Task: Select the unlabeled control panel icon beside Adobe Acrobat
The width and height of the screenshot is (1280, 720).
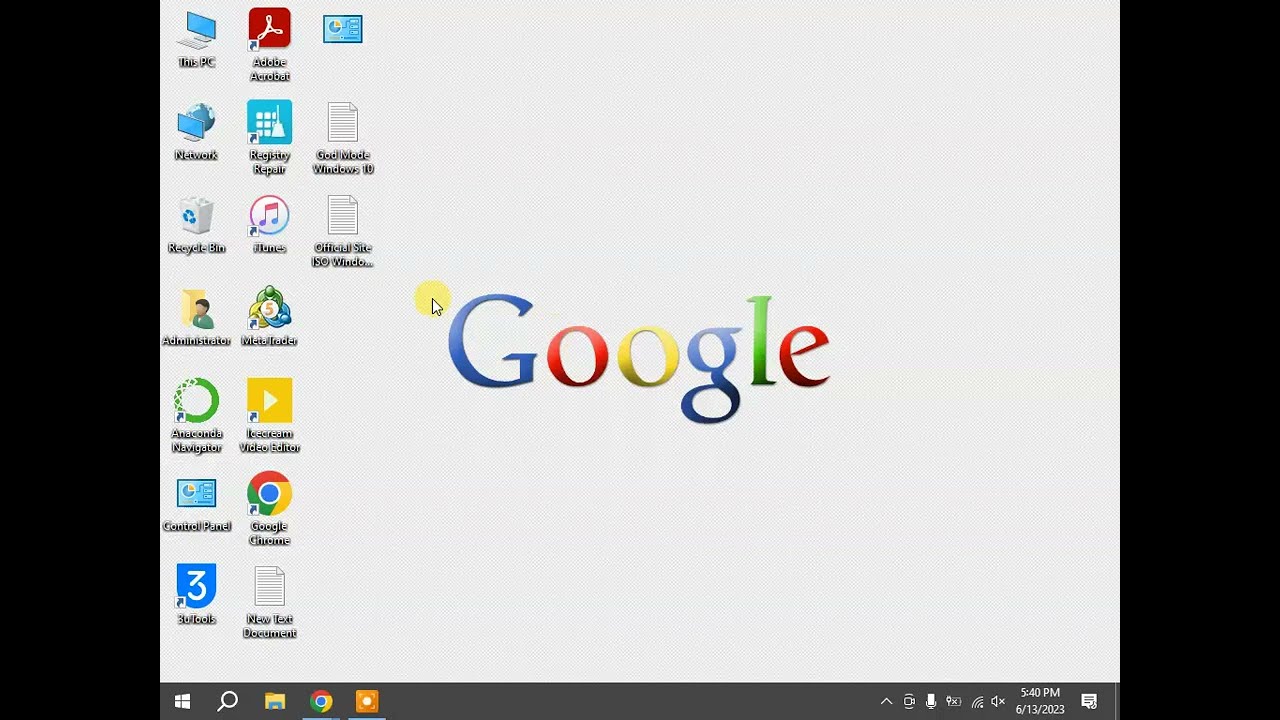Action: pyautogui.click(x=343, y=29)
